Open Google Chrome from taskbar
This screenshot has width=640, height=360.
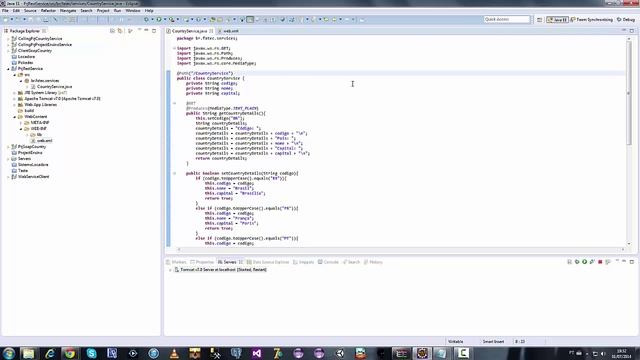coord(70,353)
